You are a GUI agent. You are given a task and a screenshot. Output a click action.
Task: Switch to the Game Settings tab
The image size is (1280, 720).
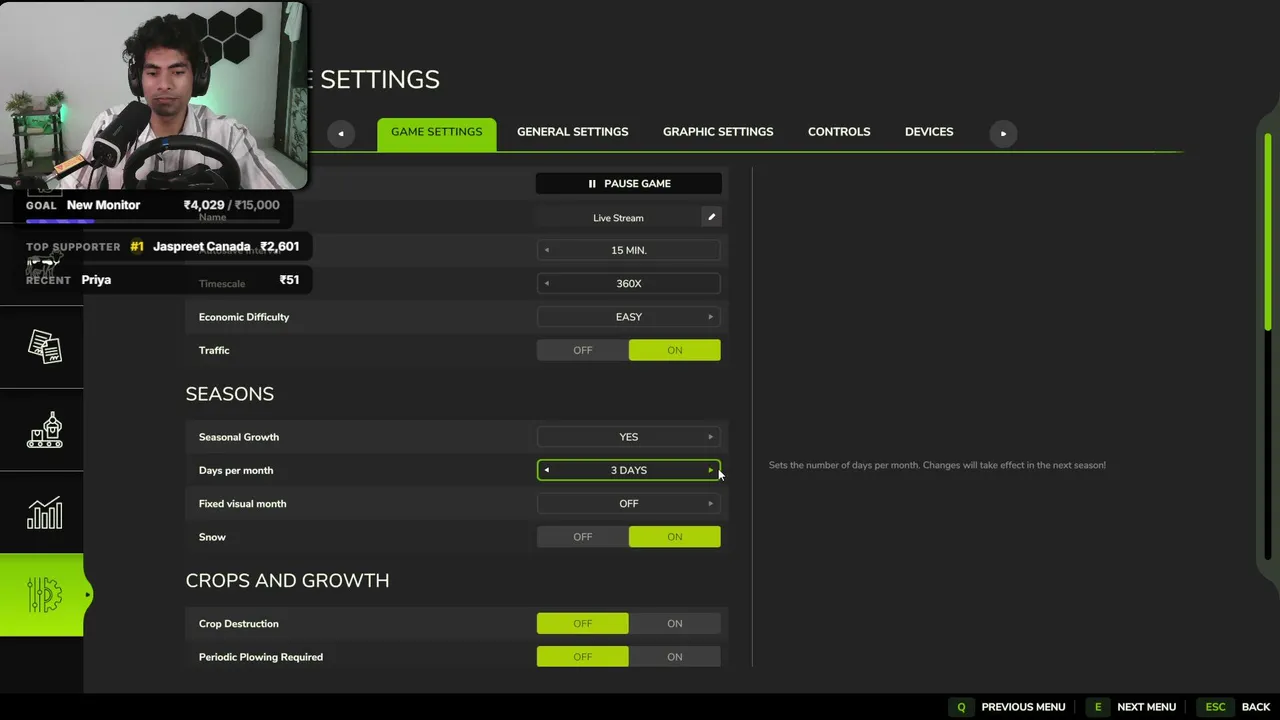436,132
